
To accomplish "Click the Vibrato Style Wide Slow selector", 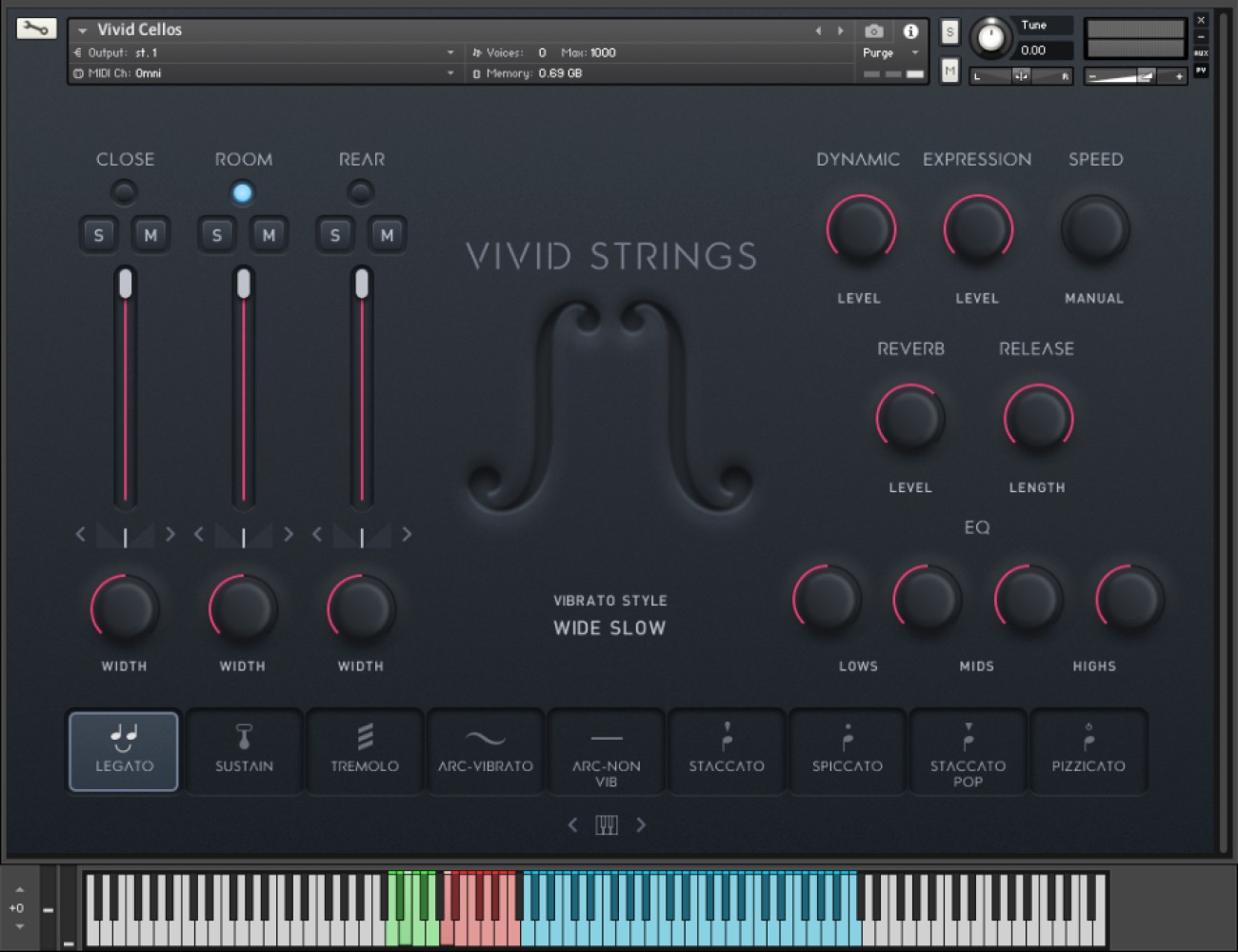I will pos(609,628).
